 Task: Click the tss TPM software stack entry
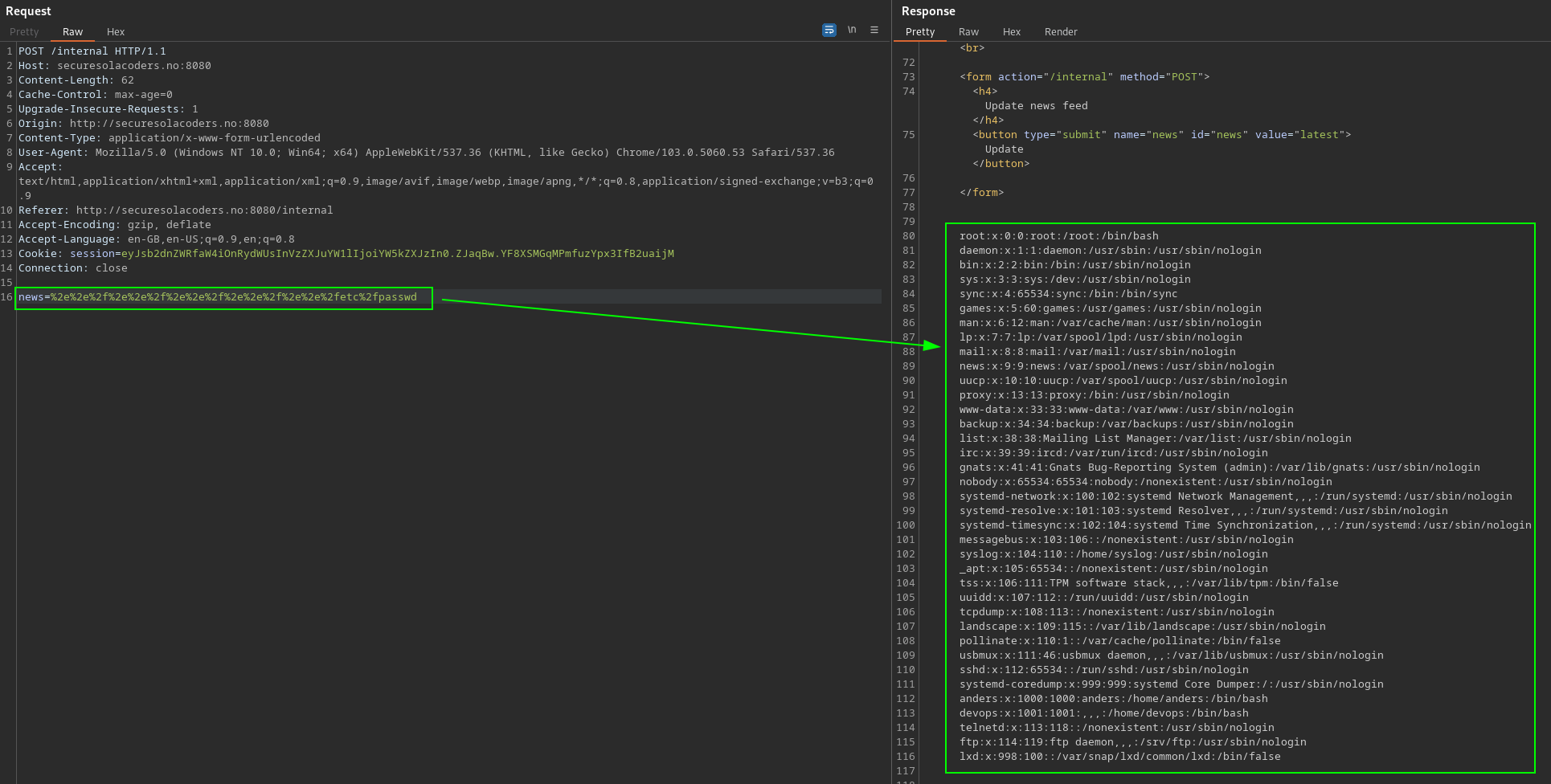click(1149, 583)
